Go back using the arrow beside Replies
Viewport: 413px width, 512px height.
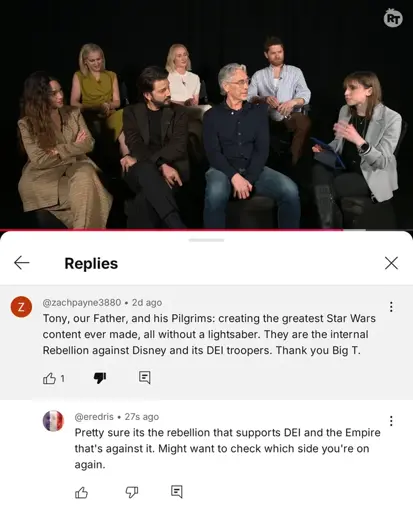pyautogui.click(x=22, y=263)
